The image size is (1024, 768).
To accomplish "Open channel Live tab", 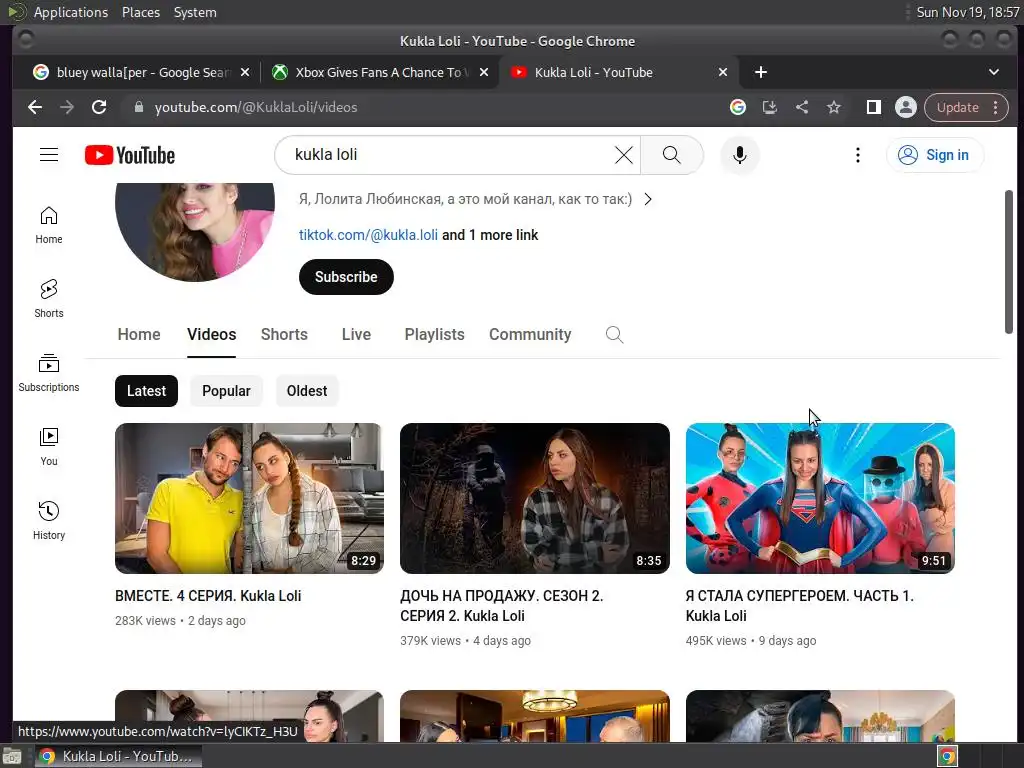I will point(356,334).
